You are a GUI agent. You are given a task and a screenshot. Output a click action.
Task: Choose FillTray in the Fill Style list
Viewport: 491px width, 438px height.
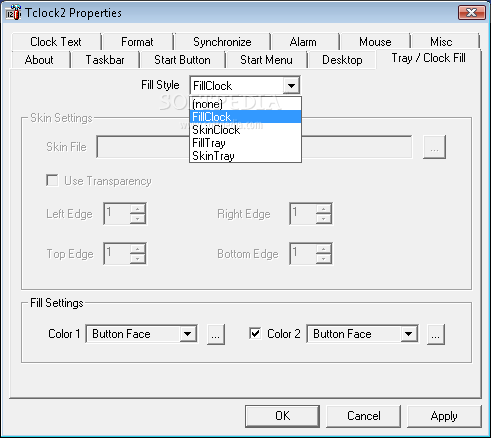pyautogui.click(x=245, y=143)
